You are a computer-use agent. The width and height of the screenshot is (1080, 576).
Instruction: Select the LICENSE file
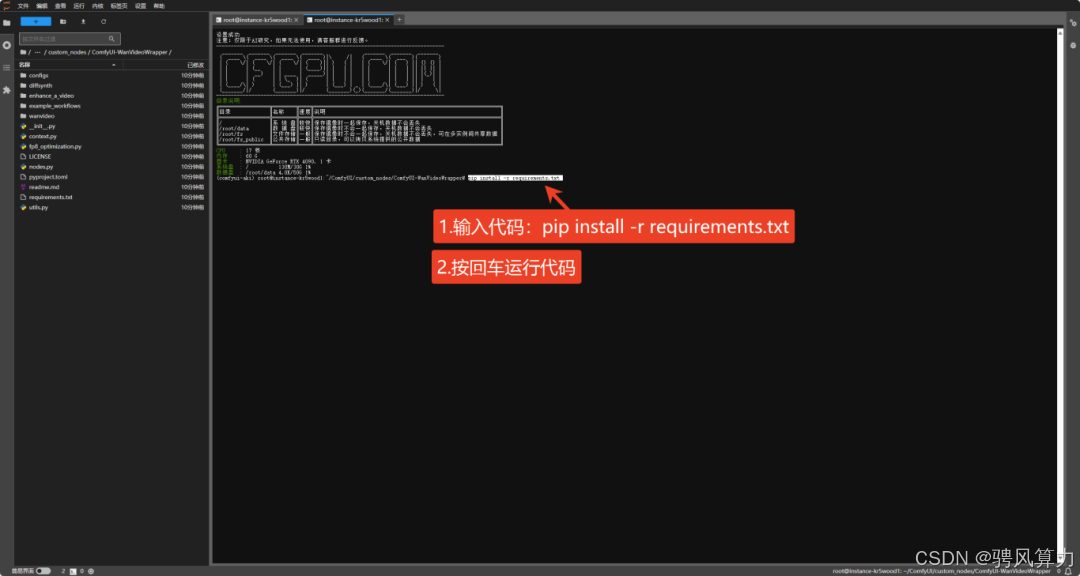tap(110, 156)
